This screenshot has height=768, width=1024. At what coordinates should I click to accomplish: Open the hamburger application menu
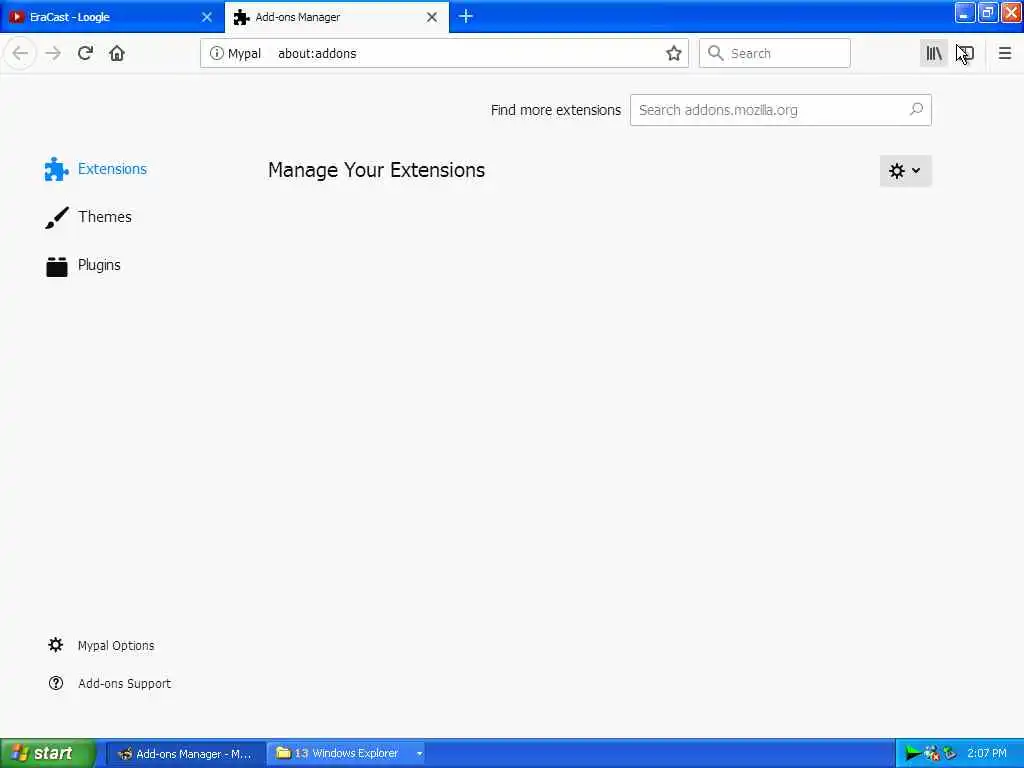point(1004,54)
